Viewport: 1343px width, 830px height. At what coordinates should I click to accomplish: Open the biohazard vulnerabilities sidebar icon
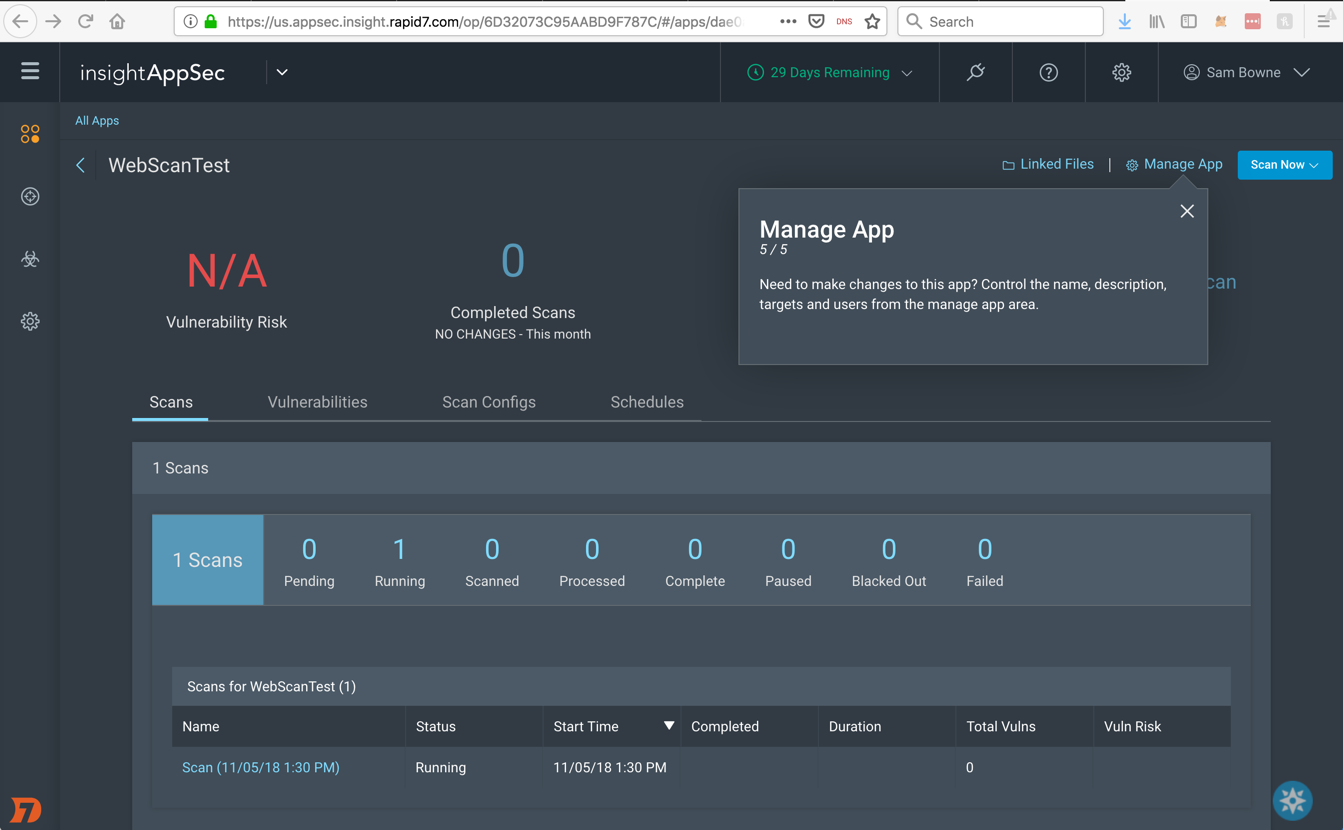[x=30, y=259]
